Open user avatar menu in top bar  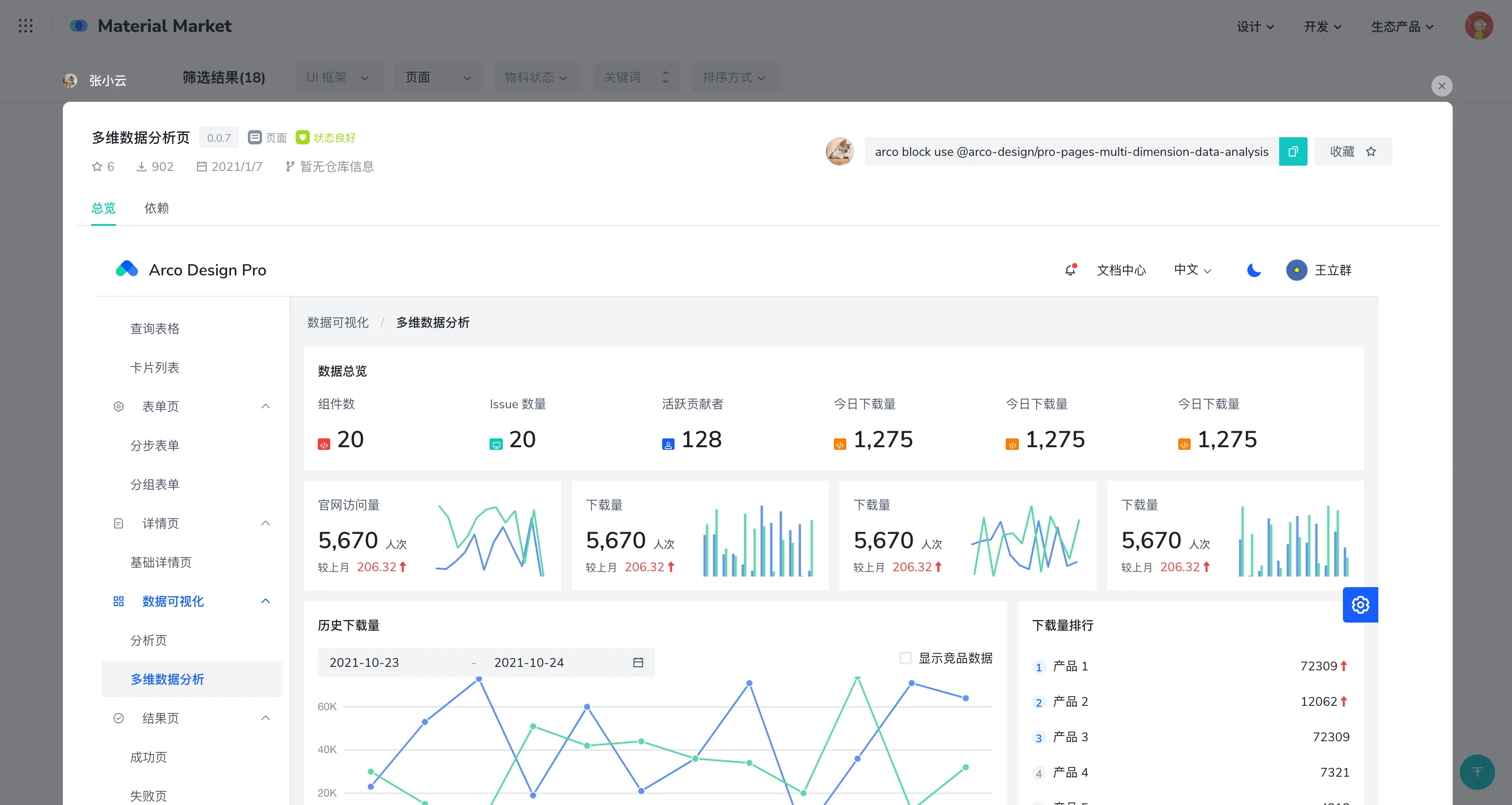pyautogui.click(x=1478, y=26)
